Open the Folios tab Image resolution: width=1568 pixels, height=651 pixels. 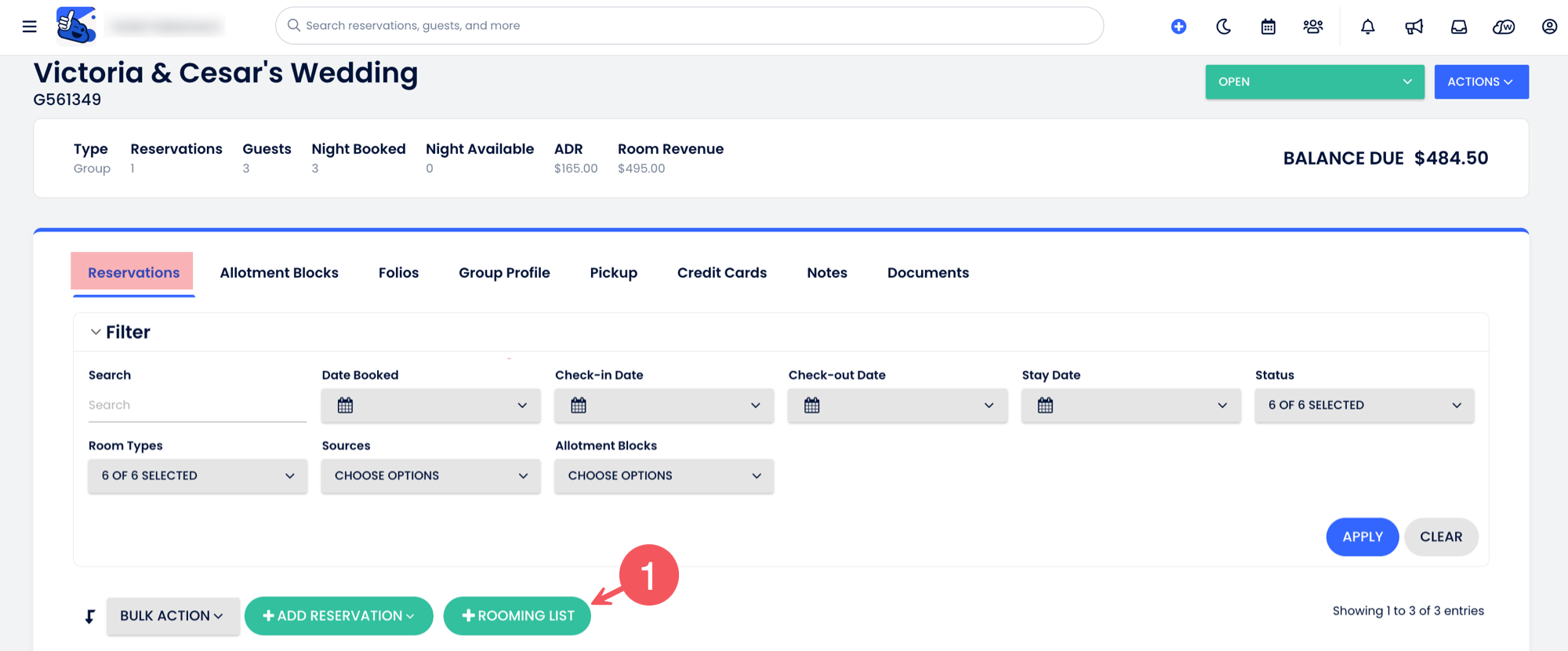point(398,273)
